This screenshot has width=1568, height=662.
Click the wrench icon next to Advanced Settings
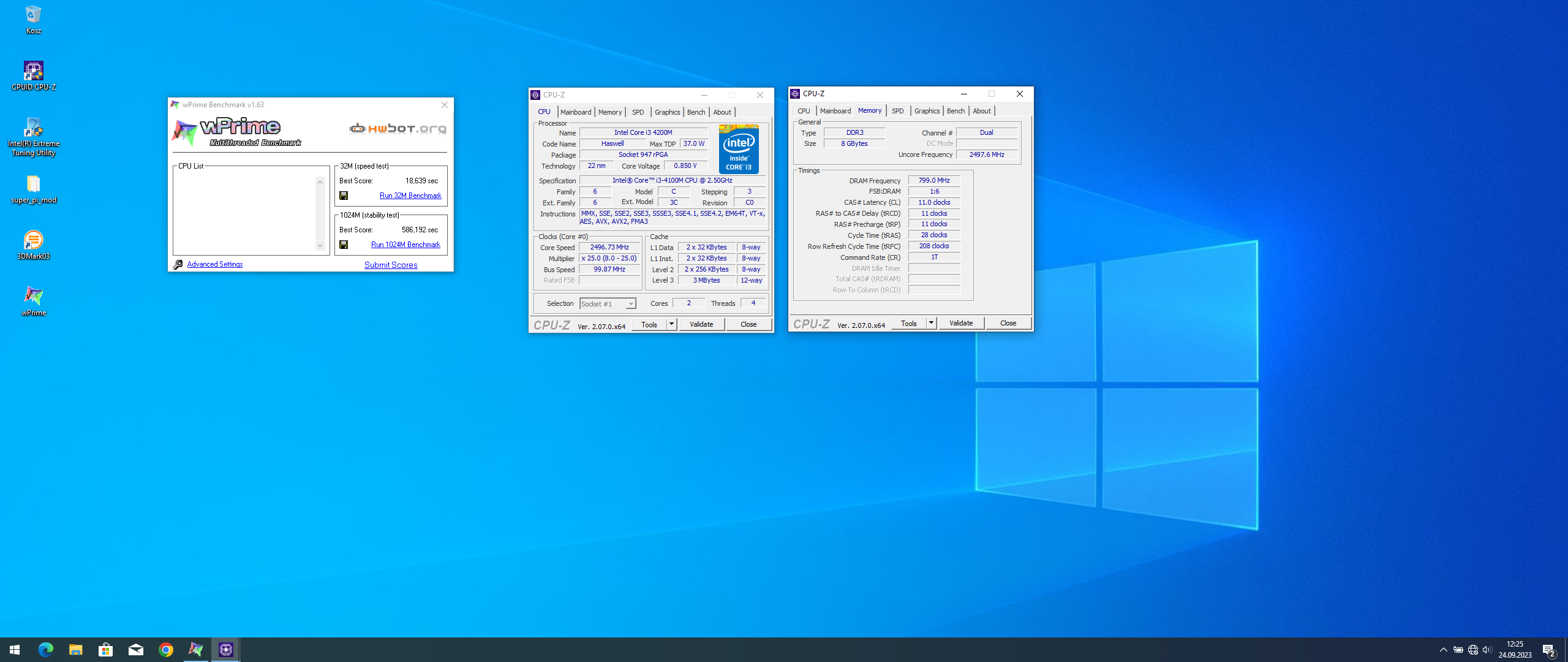point(178,264)
